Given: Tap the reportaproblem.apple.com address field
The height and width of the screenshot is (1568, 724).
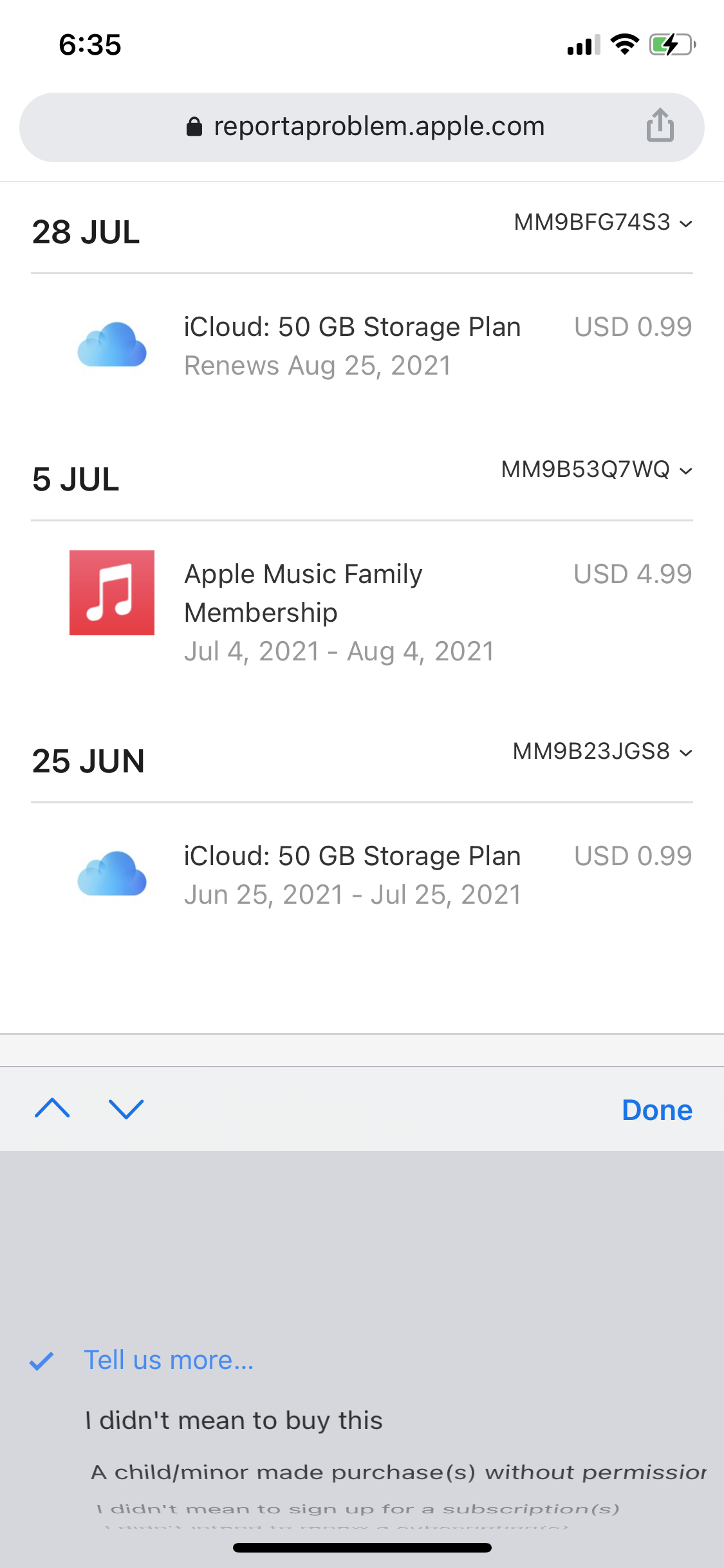Looking at the screenshot, I should (x=378, y=127).
